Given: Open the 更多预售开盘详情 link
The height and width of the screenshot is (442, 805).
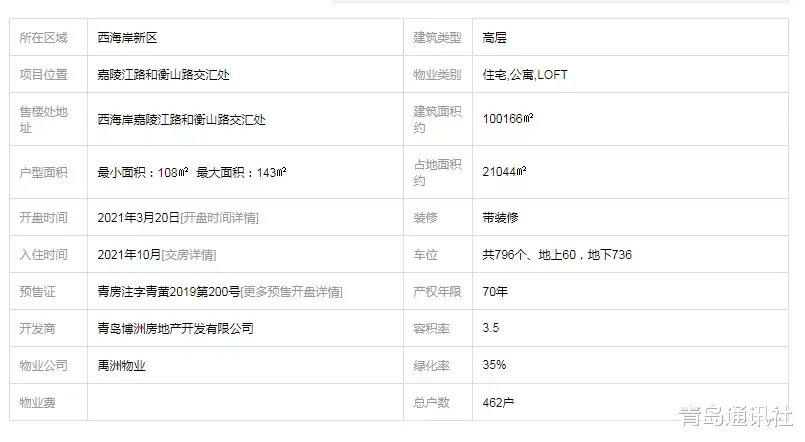Looking at the screenshot, I should pyautogui.click(x=292, y=292).
